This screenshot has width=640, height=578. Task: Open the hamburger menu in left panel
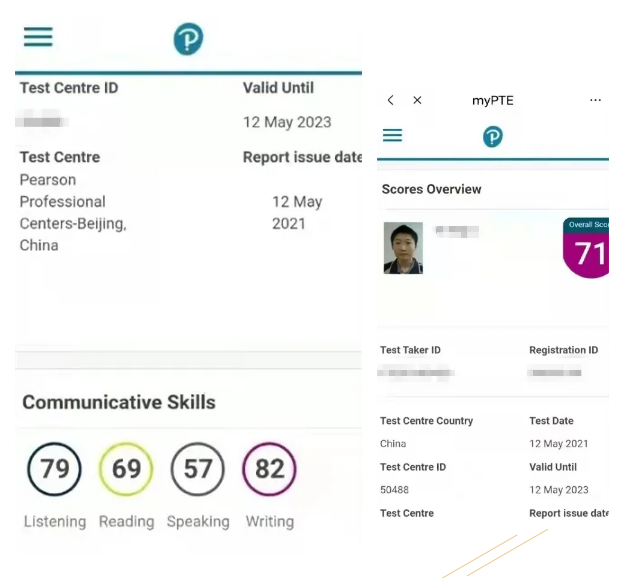pyautogui.click(x=38, y=37)
